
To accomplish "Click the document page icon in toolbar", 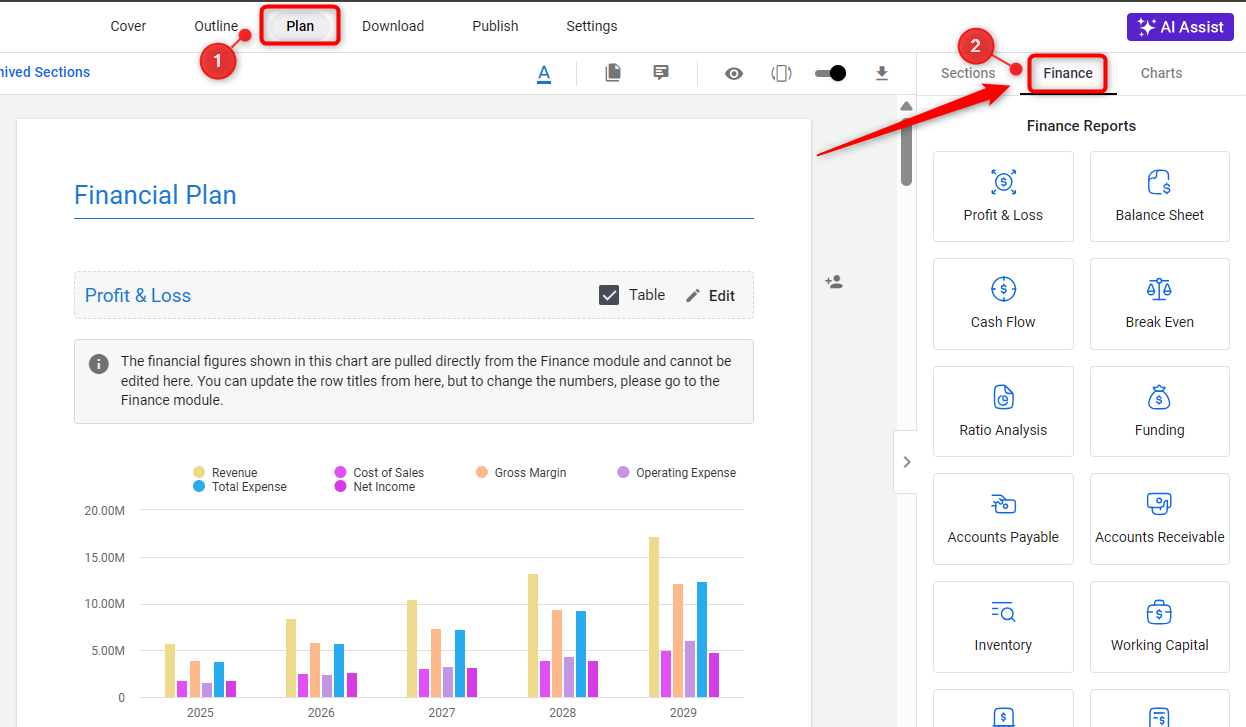I will point(613,72).
